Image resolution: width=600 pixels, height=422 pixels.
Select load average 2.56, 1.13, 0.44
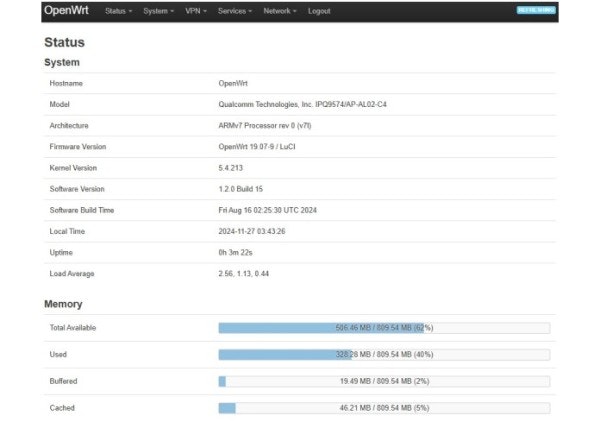244,274
